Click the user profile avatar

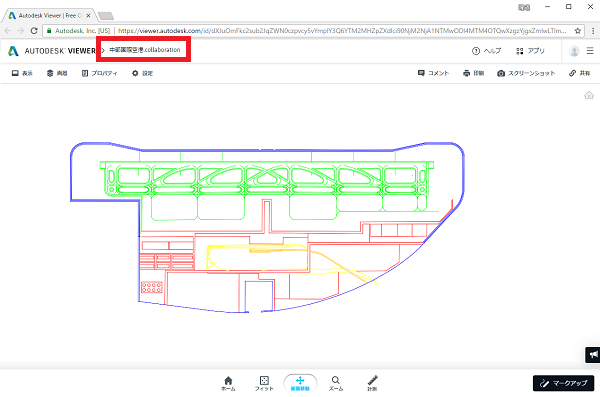point(574,51)
